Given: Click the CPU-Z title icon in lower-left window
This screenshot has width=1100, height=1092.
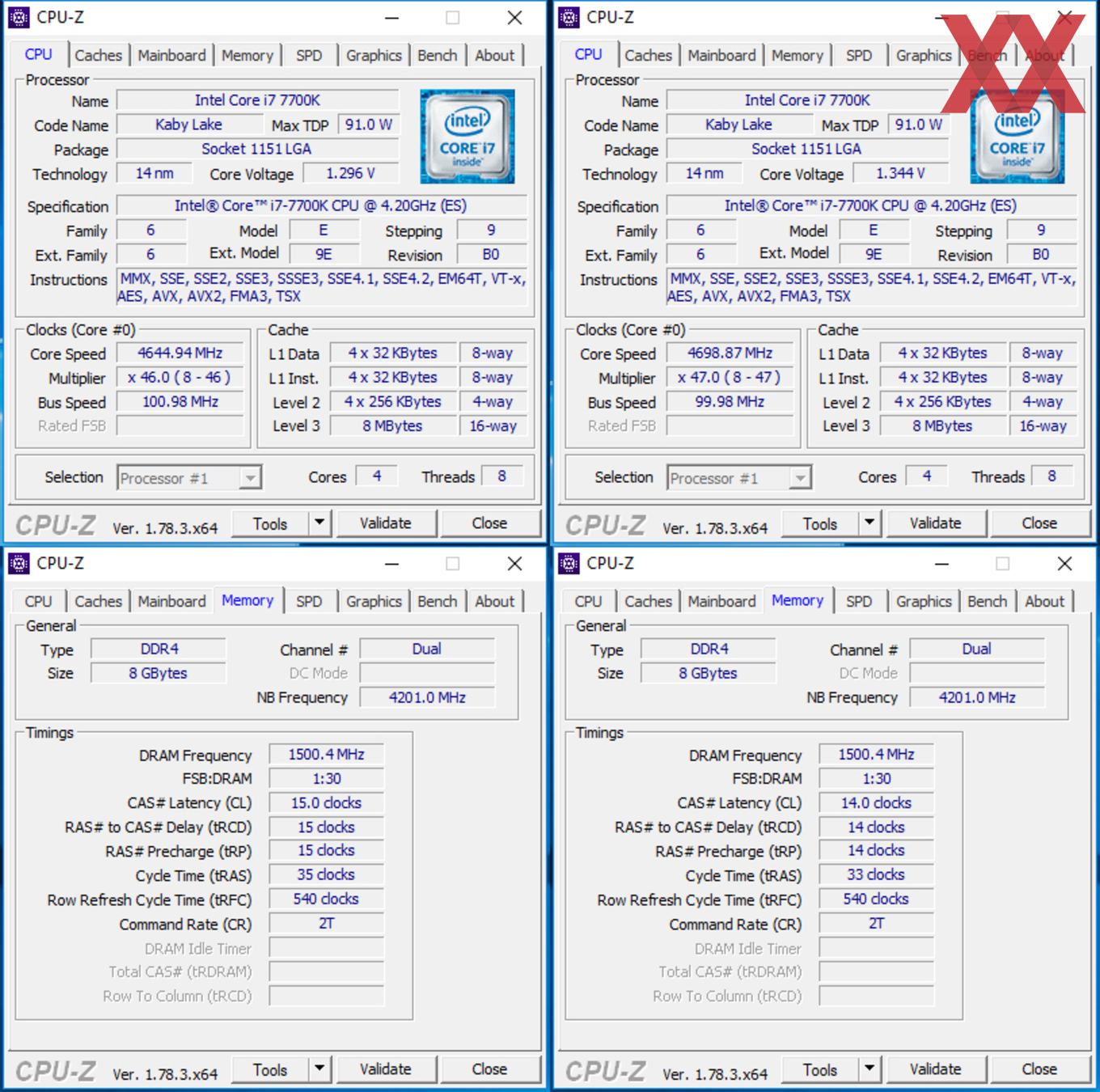Looking at the screenshot, I should [19, 563].
